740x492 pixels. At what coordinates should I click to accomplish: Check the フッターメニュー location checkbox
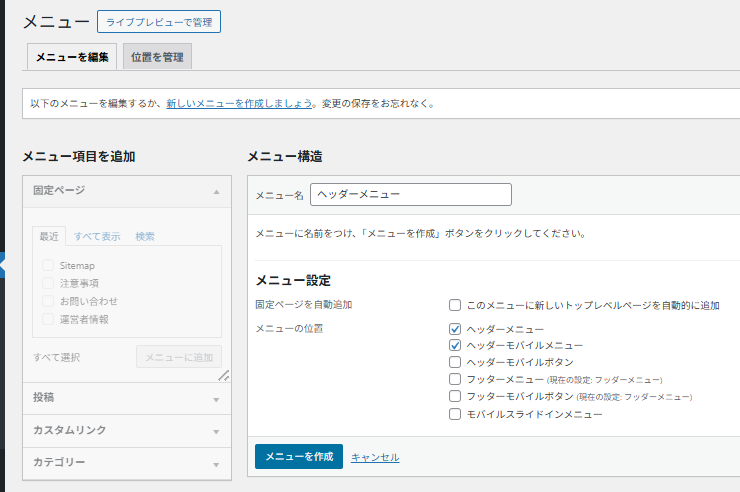pos(455,379)
